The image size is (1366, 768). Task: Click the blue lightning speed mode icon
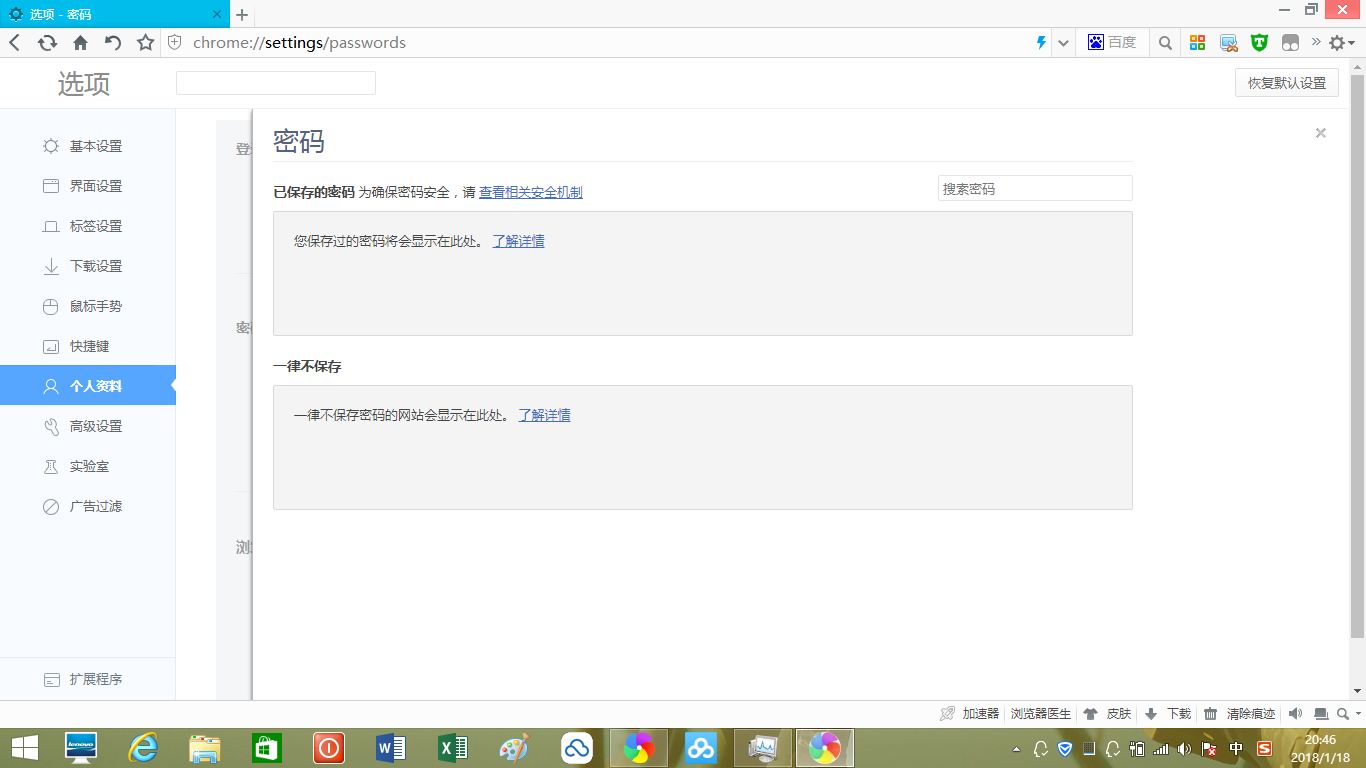[x=1041, y=43]
